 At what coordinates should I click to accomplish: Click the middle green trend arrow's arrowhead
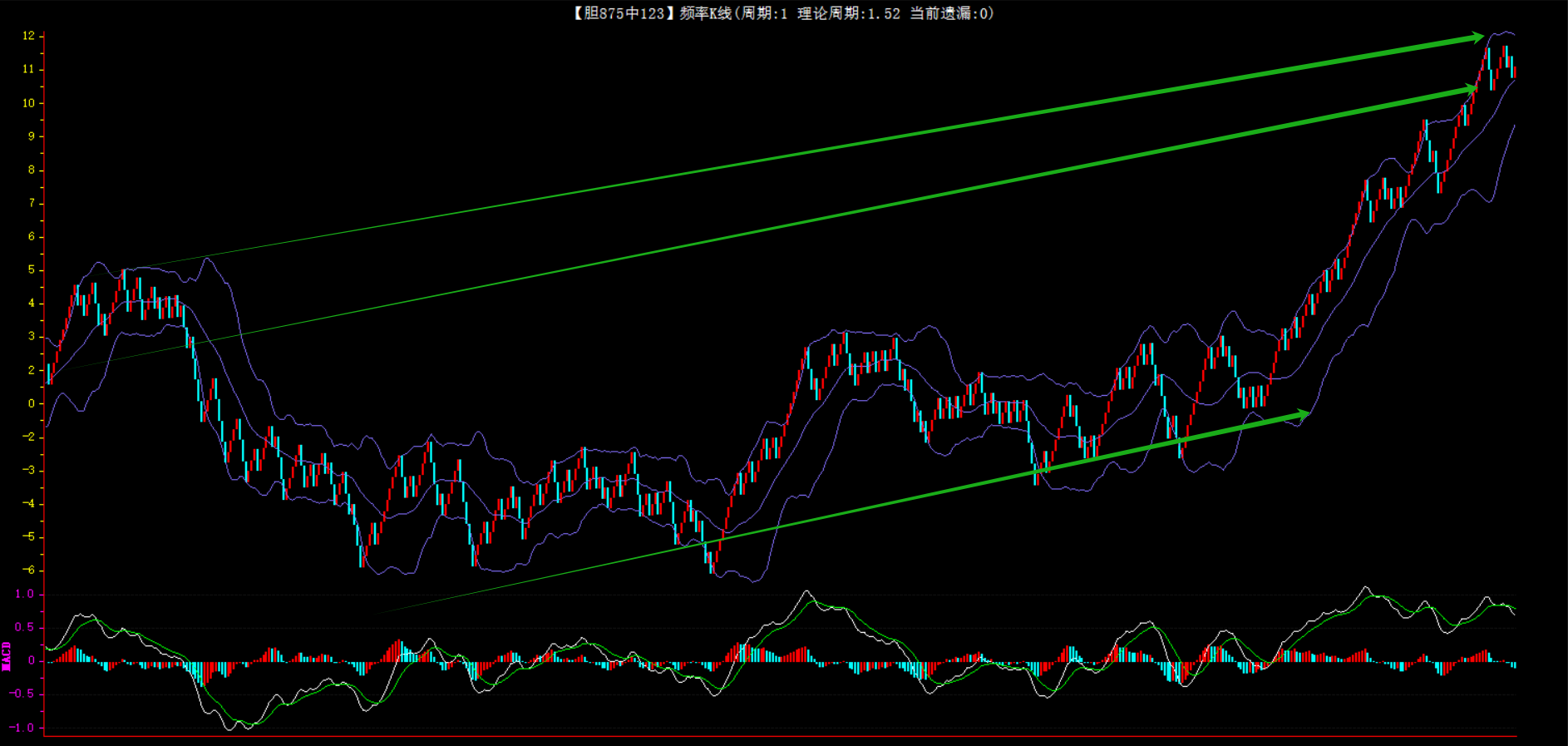(x=1469, y=88)
